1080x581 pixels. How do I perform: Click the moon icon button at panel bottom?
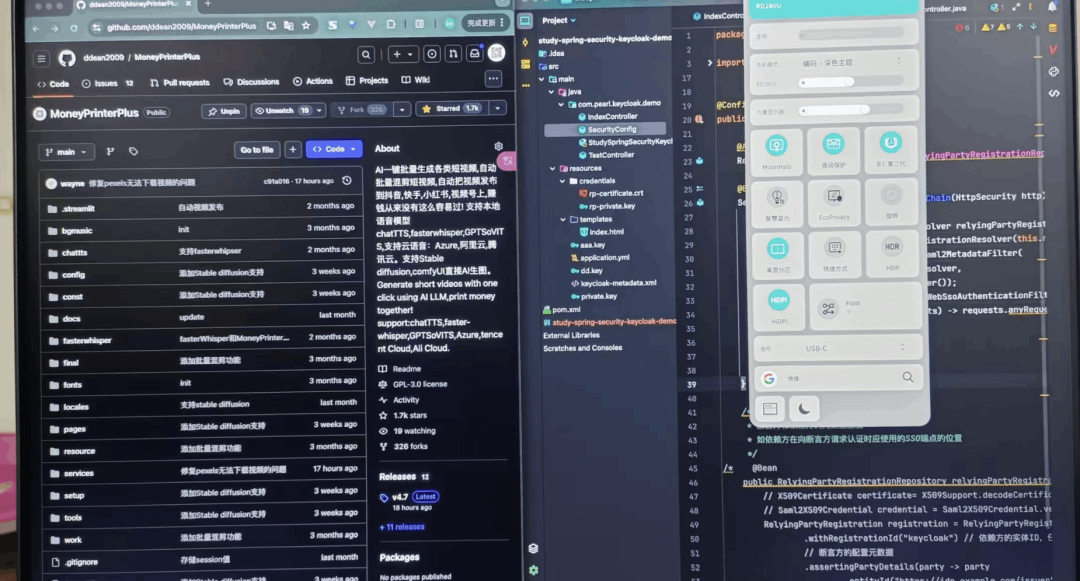point(804,409)
